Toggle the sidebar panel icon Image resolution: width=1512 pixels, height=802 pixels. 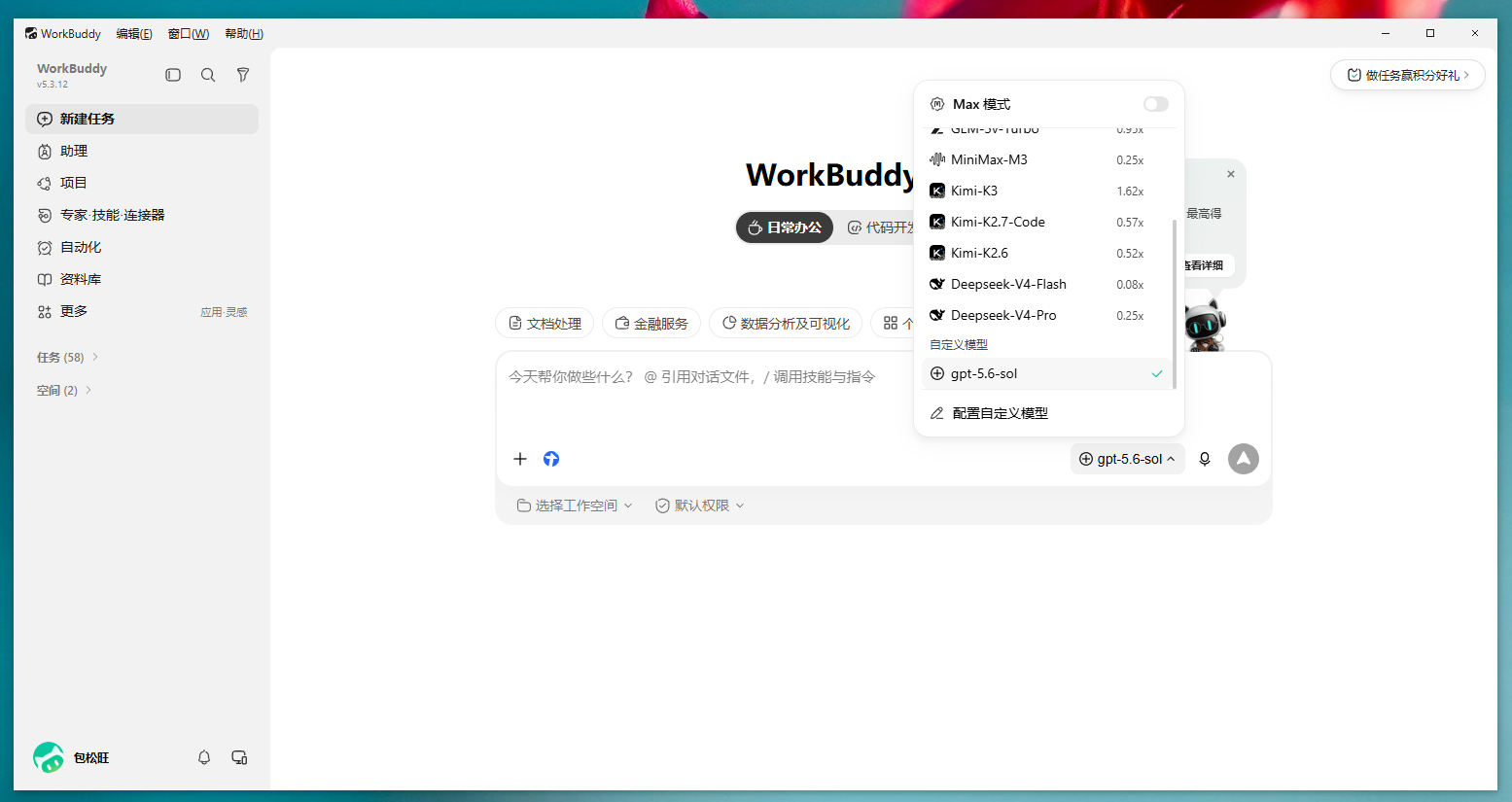173,75
